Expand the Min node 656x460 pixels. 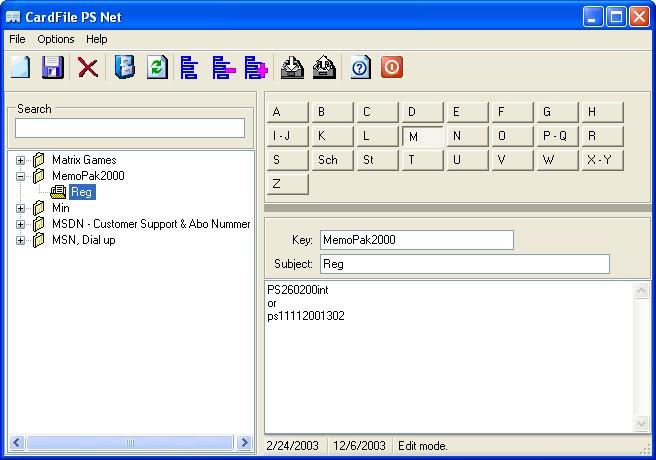[20, 208]
